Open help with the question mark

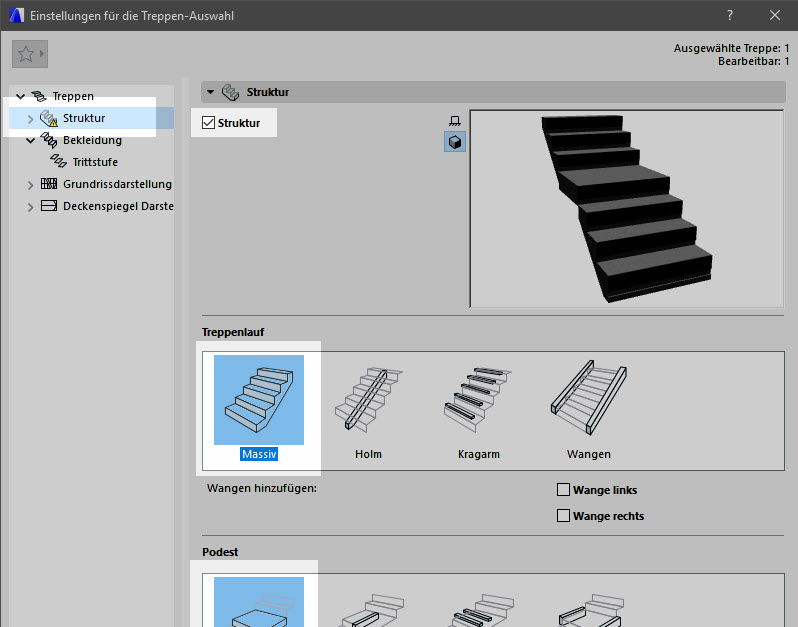coord(730,15)
